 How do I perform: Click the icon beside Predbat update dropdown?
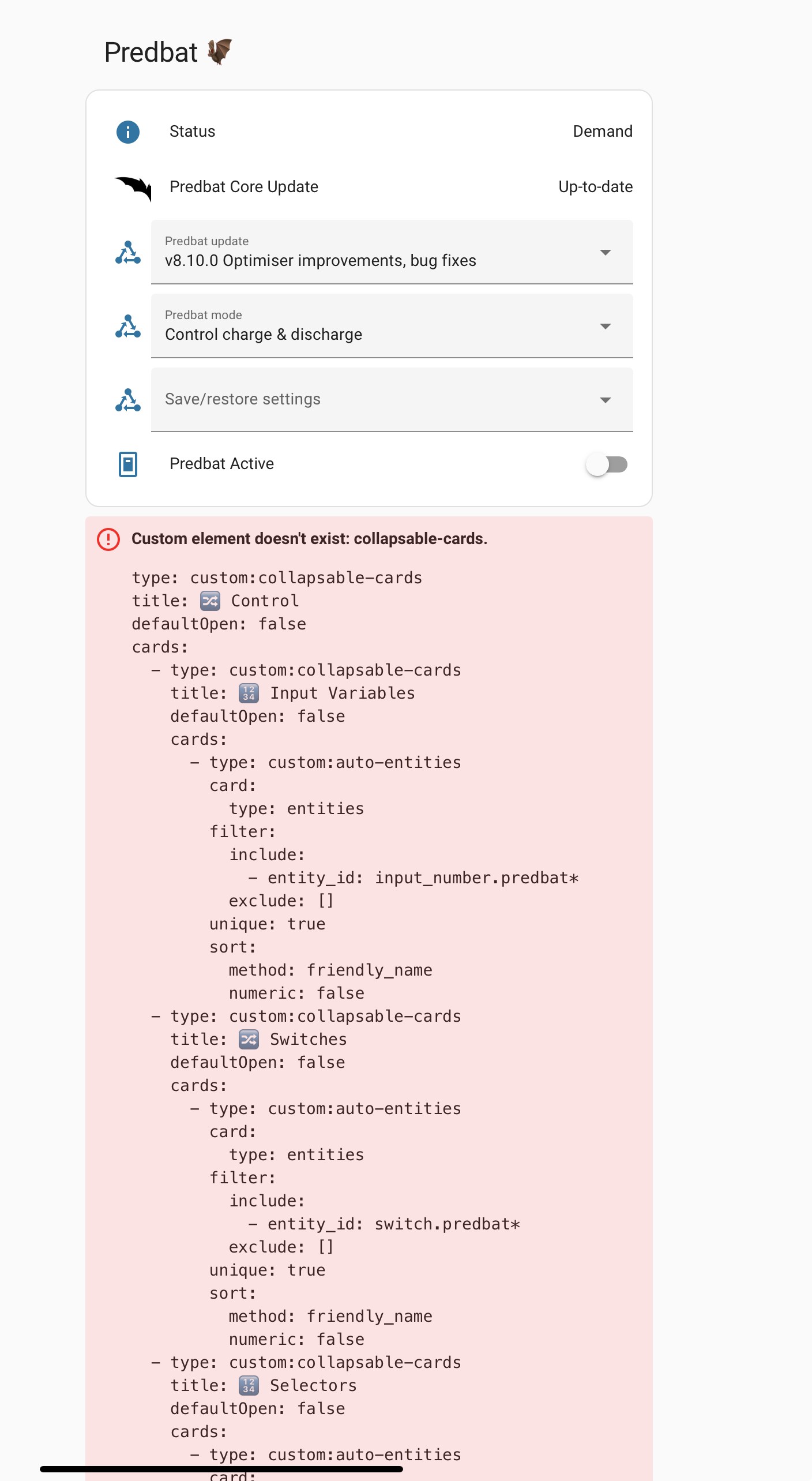[x=128, y=252]
